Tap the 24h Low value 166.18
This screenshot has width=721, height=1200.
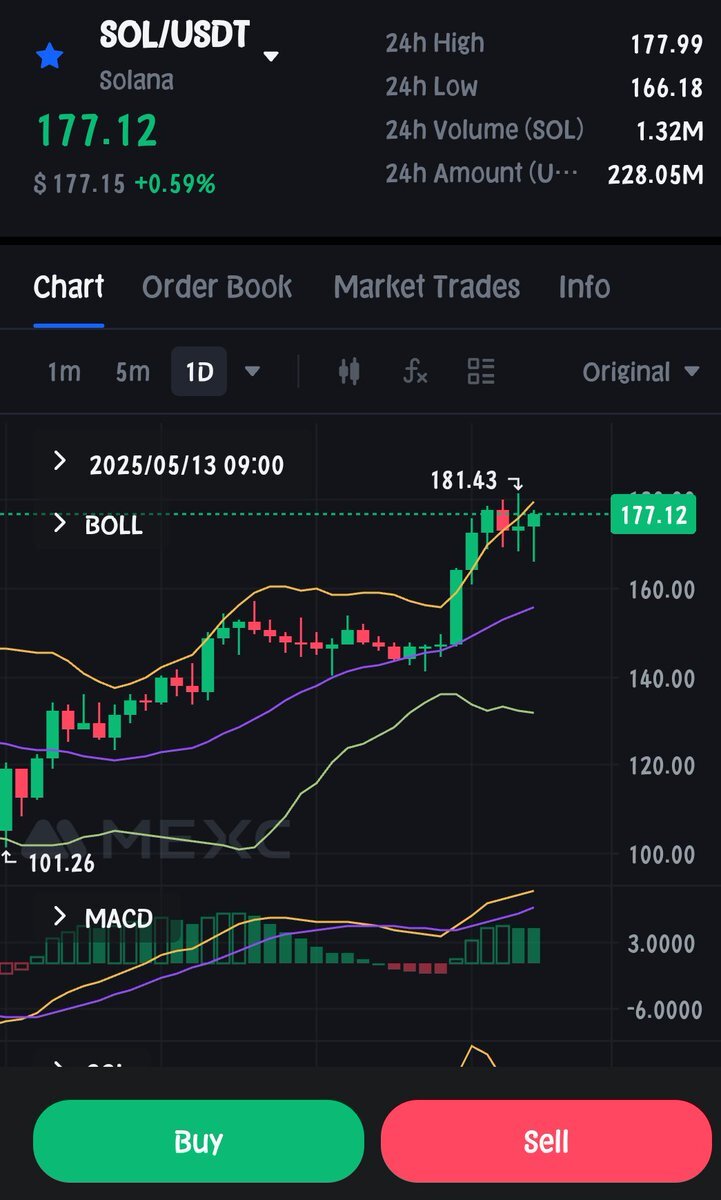[x=666, y=88]
